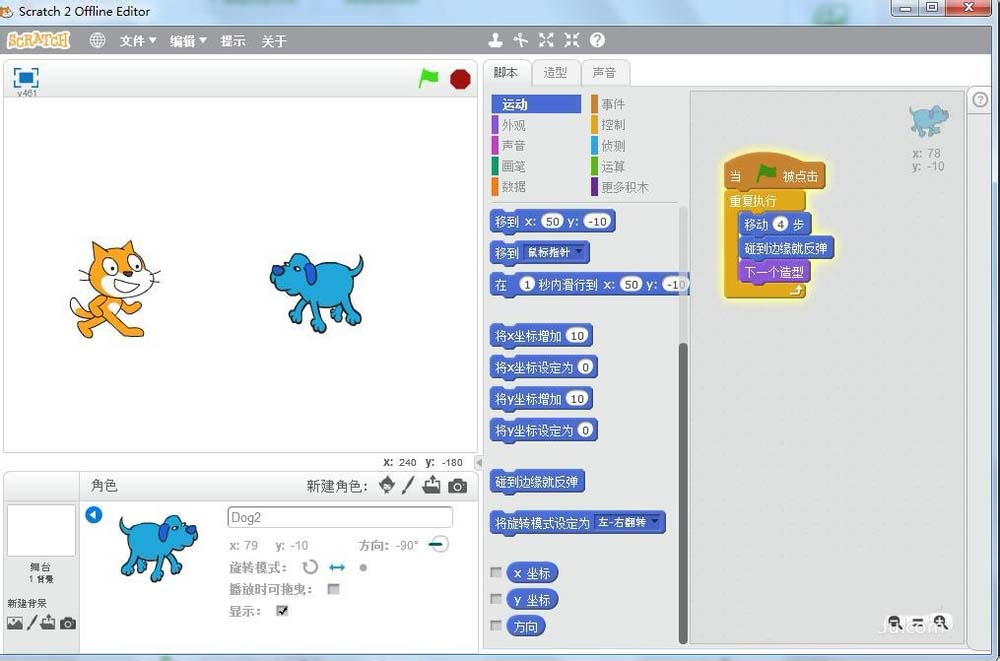The height and width of the screenshot is (661, 1000).
Task: Choose new sprite from library icon
Action: pyautogui.click(x=386, y=486)
